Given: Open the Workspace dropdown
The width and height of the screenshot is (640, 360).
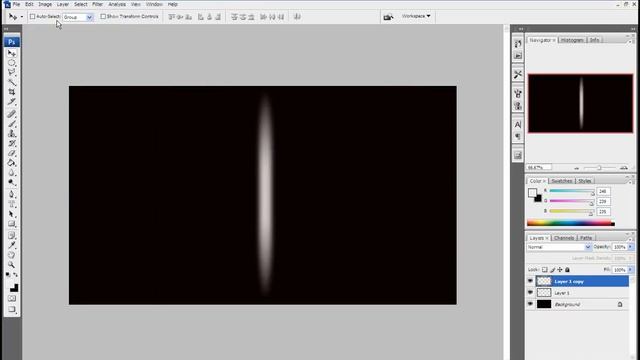Looking at the screenshot, I should click(x=416, y=16).
